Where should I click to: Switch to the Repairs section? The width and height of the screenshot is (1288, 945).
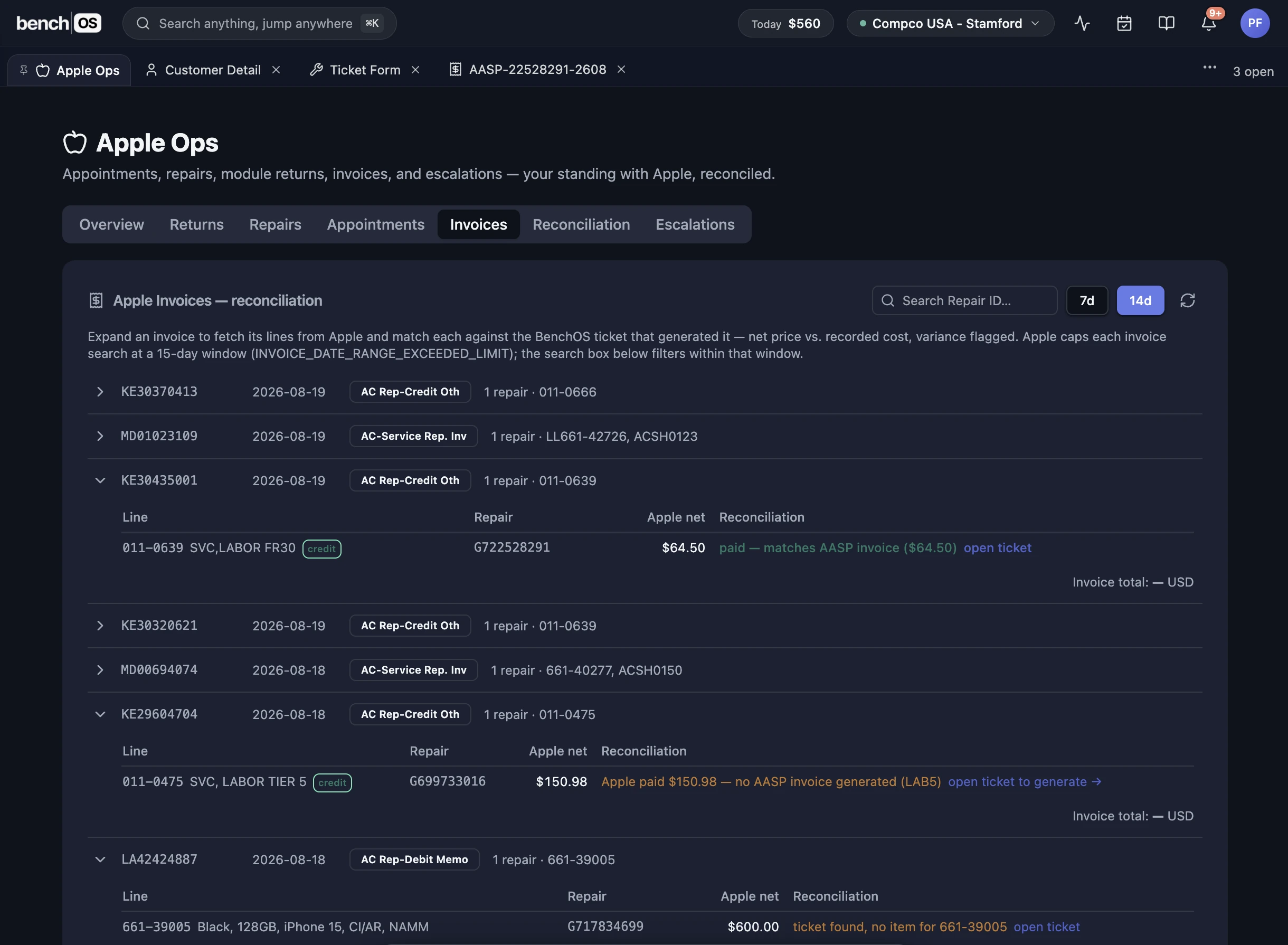pyautogui.click(x=275, y=224)
